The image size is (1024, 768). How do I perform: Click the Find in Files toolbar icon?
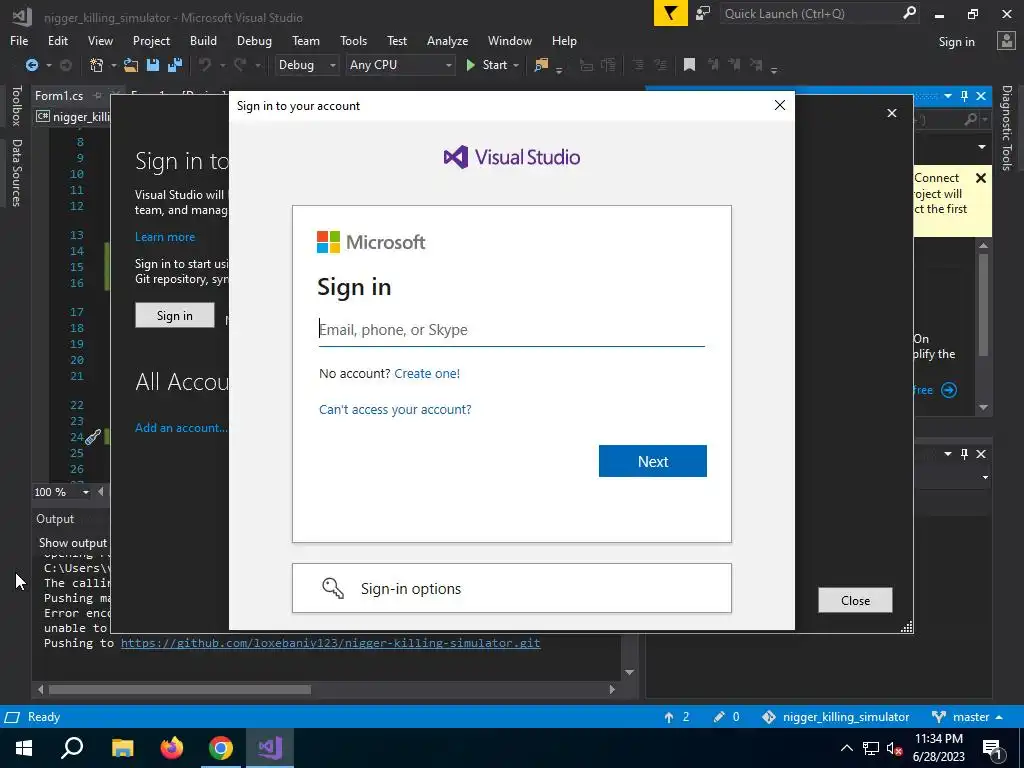pyautogui.click(x=541, y=65)
